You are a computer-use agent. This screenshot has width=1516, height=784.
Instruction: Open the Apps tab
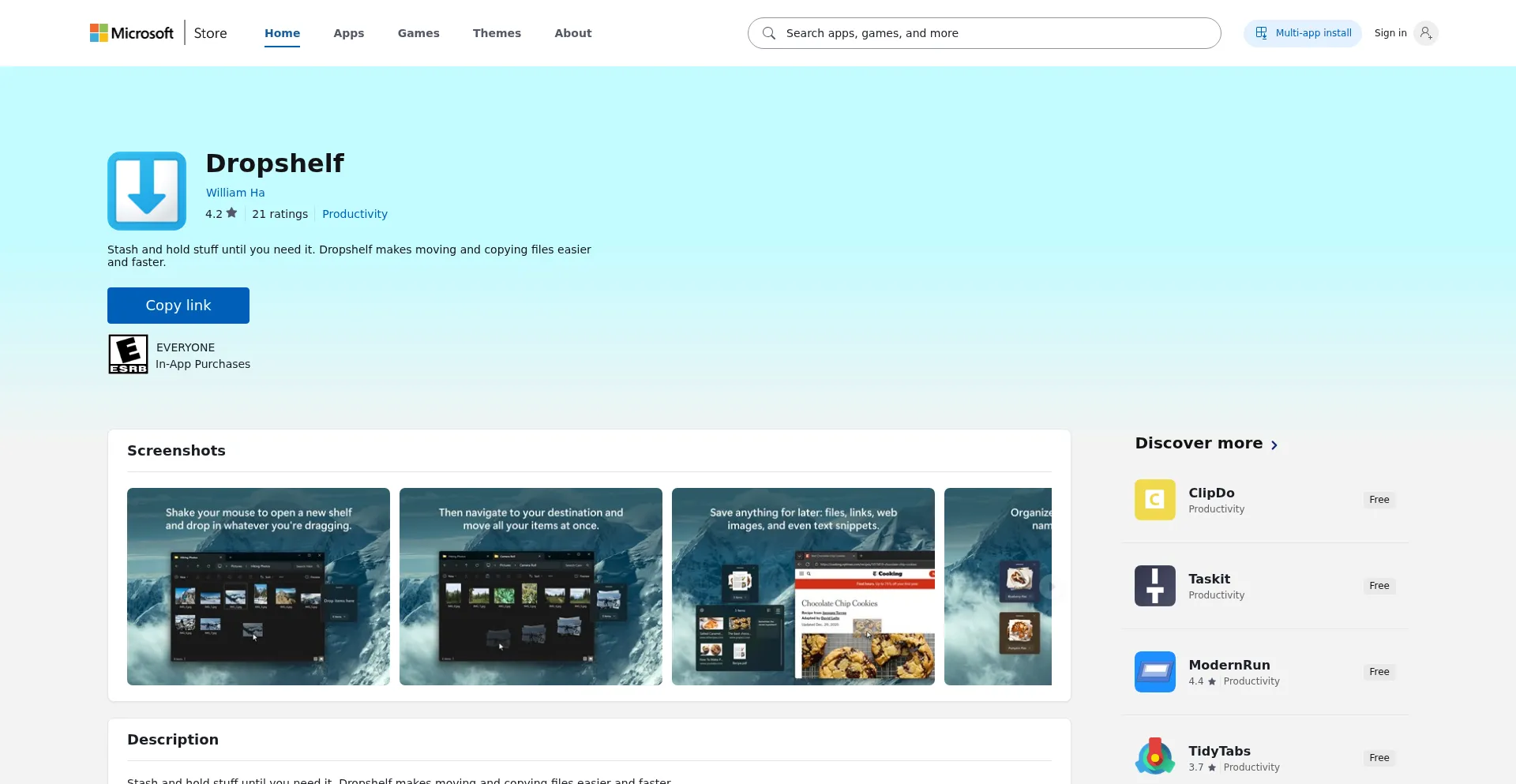click(348, 33)
